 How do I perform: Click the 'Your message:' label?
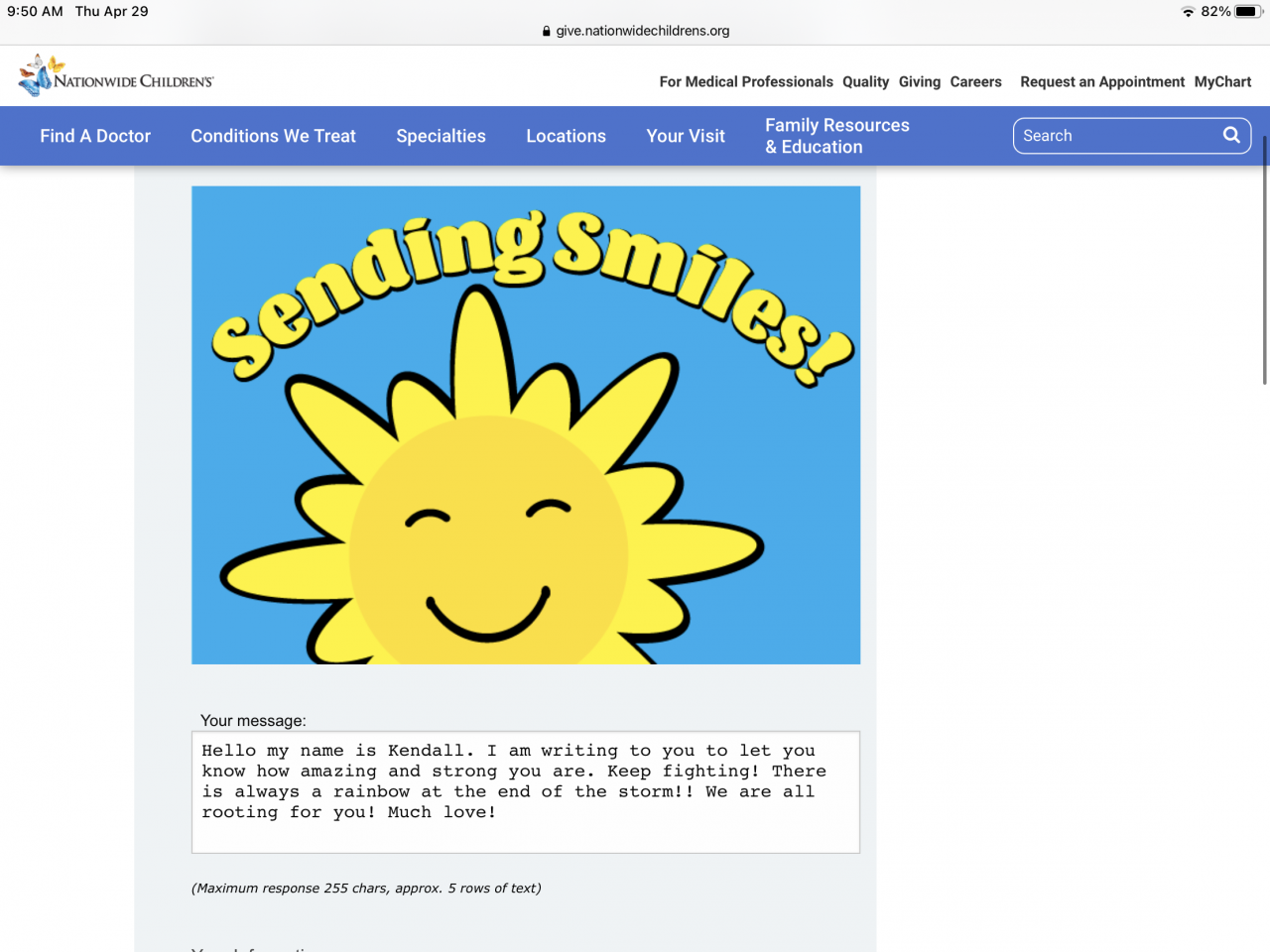coord(253,721)
